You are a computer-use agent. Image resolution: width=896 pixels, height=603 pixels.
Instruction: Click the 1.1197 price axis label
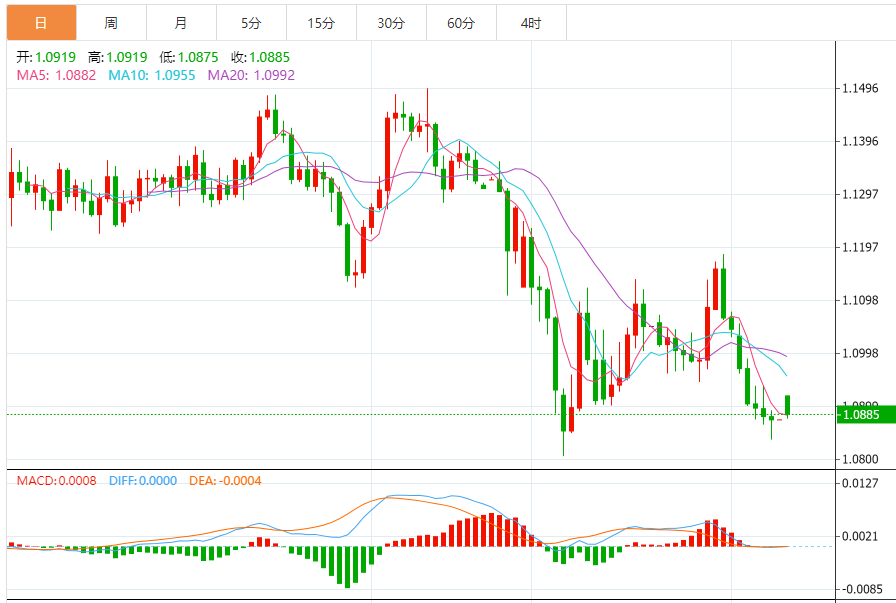[x=861, y=247]
